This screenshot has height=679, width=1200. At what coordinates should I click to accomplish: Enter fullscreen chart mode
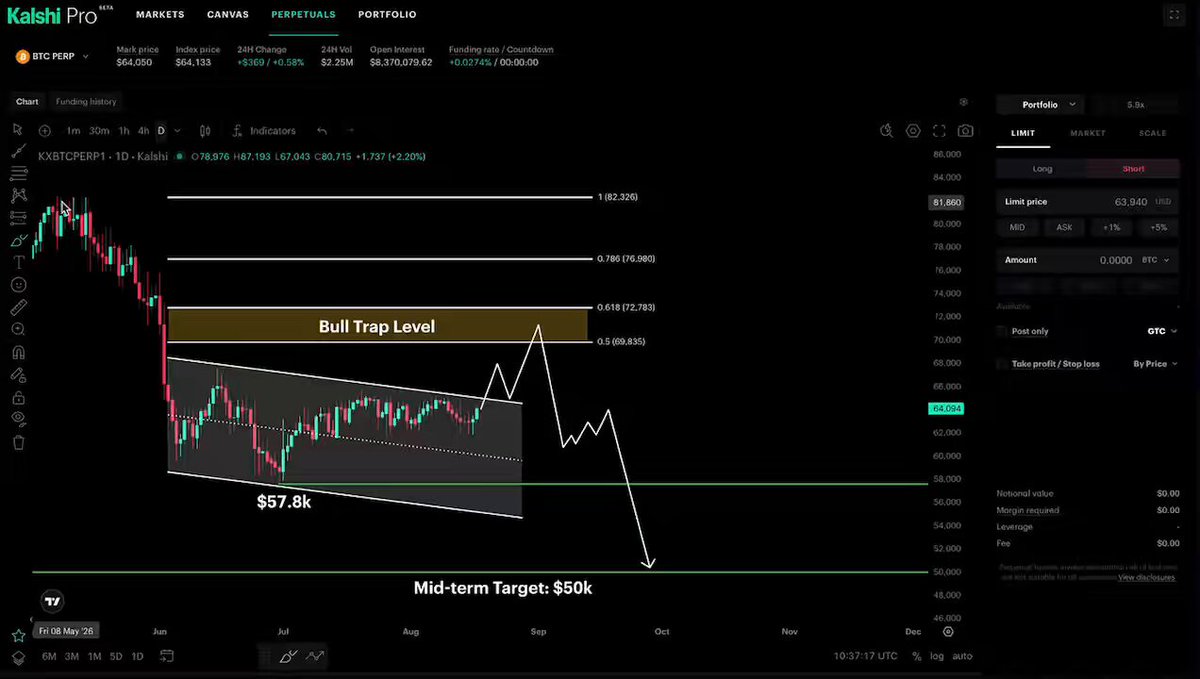[939, 131]
